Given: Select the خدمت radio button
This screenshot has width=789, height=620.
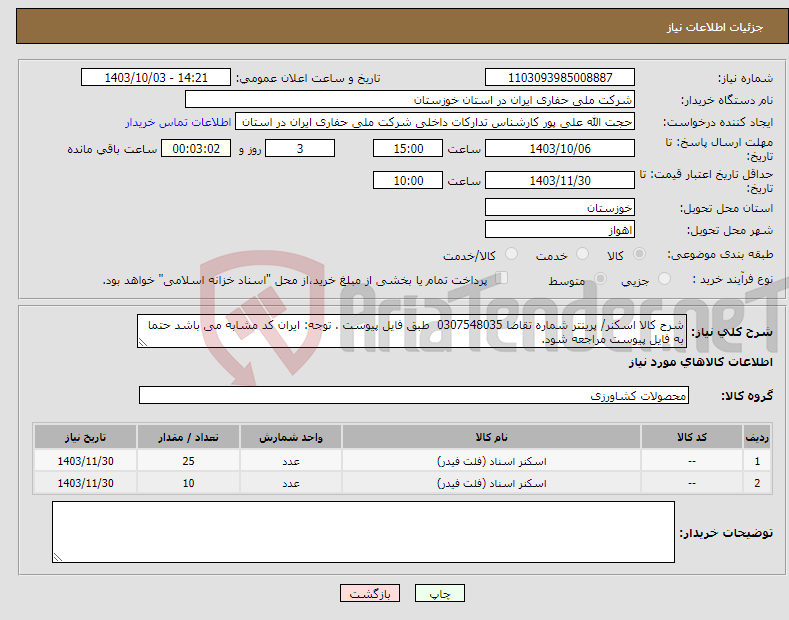Looking at the screenshot, I should (x=582, y=254).
